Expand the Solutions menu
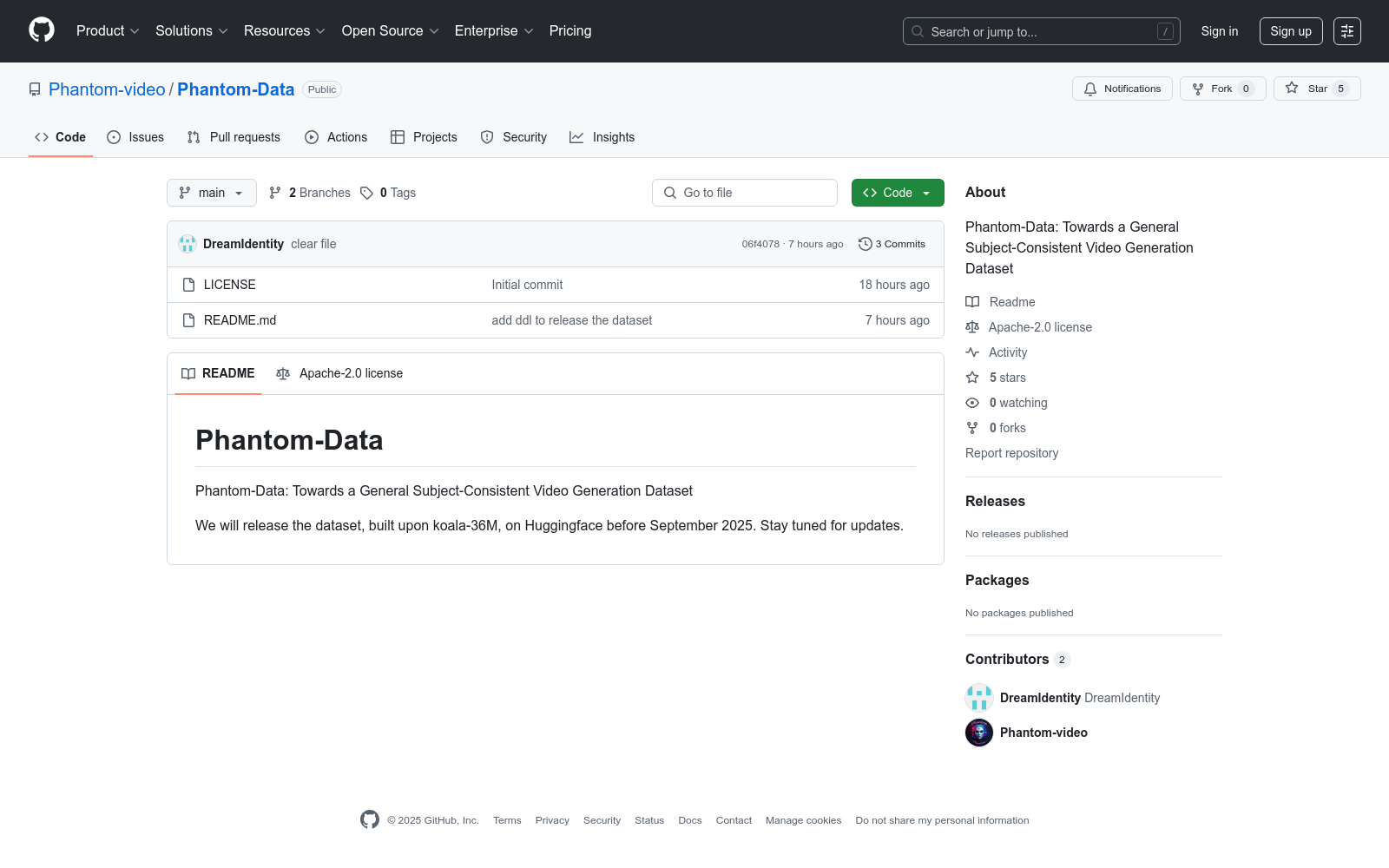 click(191, 31)
